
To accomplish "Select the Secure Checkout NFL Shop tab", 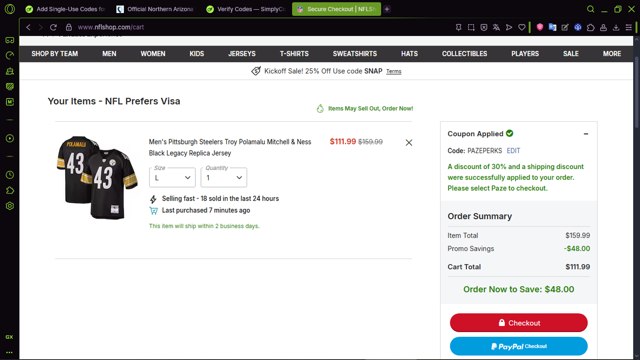I will (336, 9).
